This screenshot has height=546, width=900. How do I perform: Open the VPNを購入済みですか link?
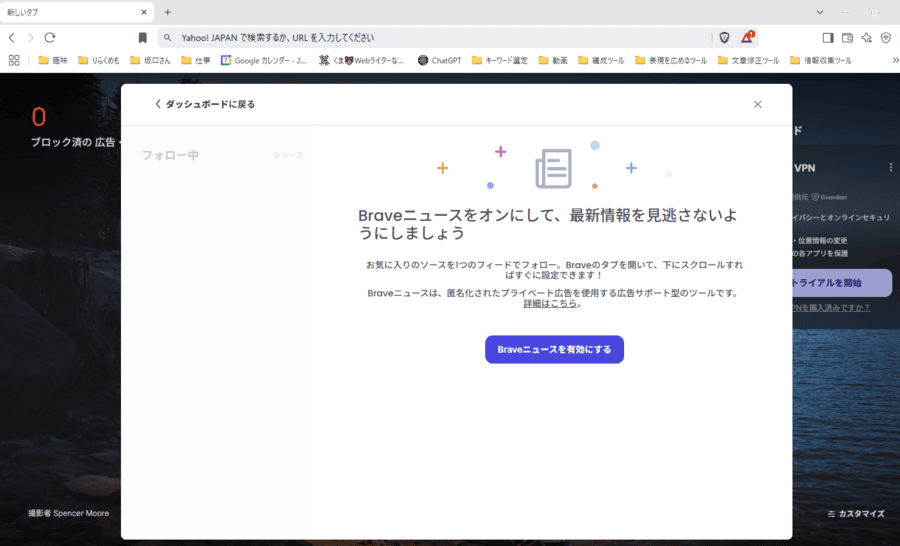click(x=831, y=308)
